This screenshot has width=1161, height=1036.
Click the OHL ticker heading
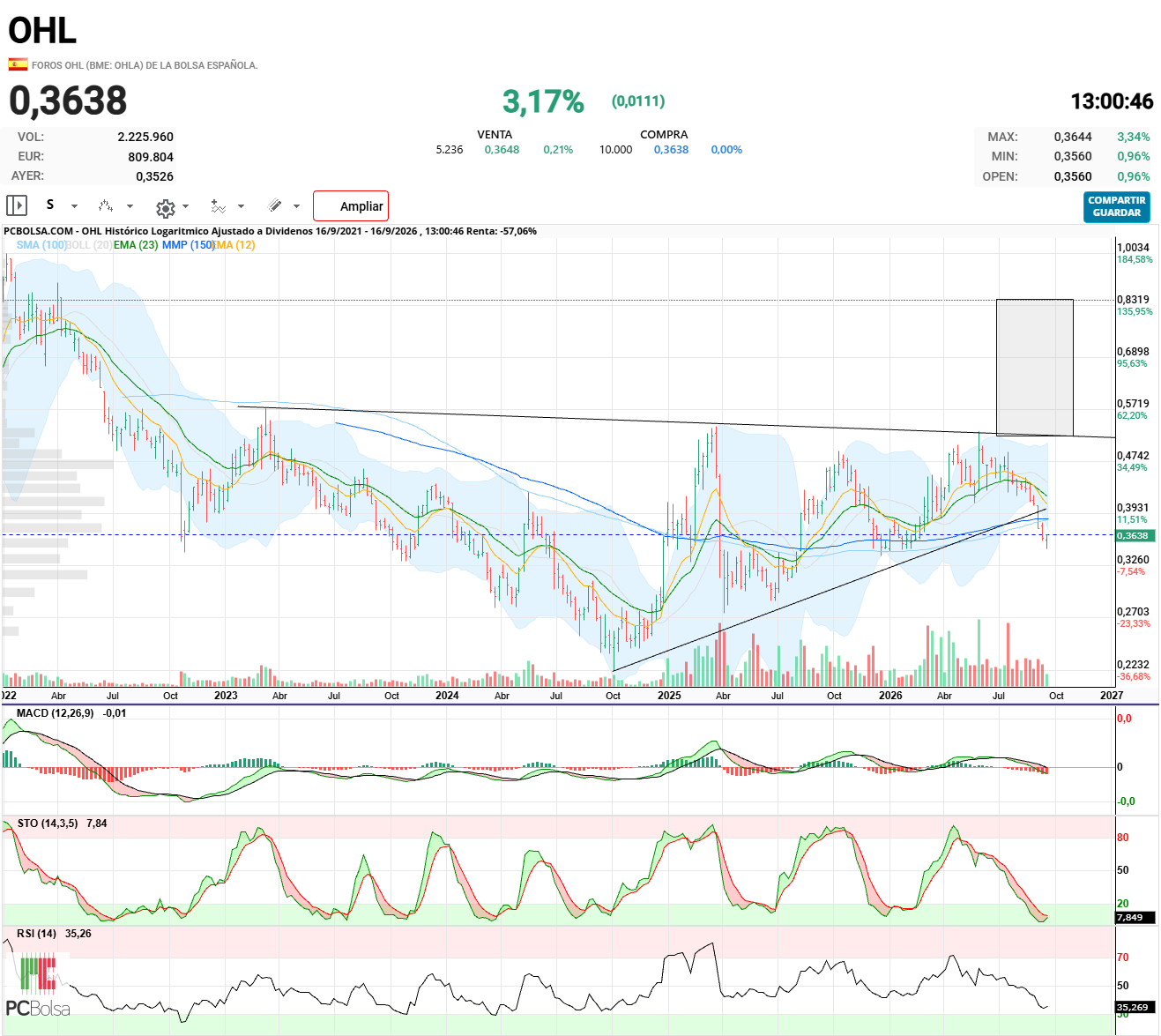pyautogui.click(x=42, y=31)
